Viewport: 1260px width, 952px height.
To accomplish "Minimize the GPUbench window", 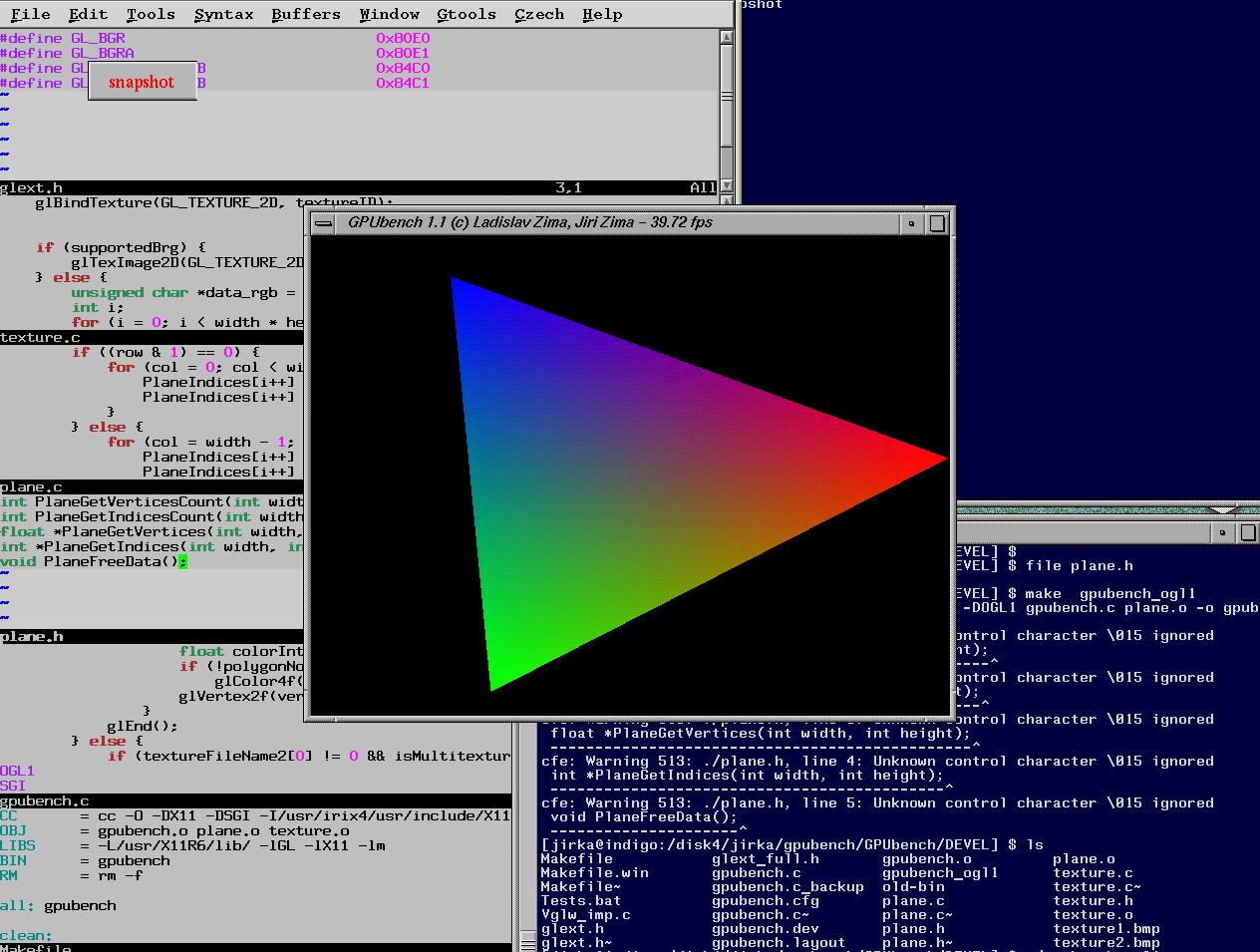I will pos(911,223).
